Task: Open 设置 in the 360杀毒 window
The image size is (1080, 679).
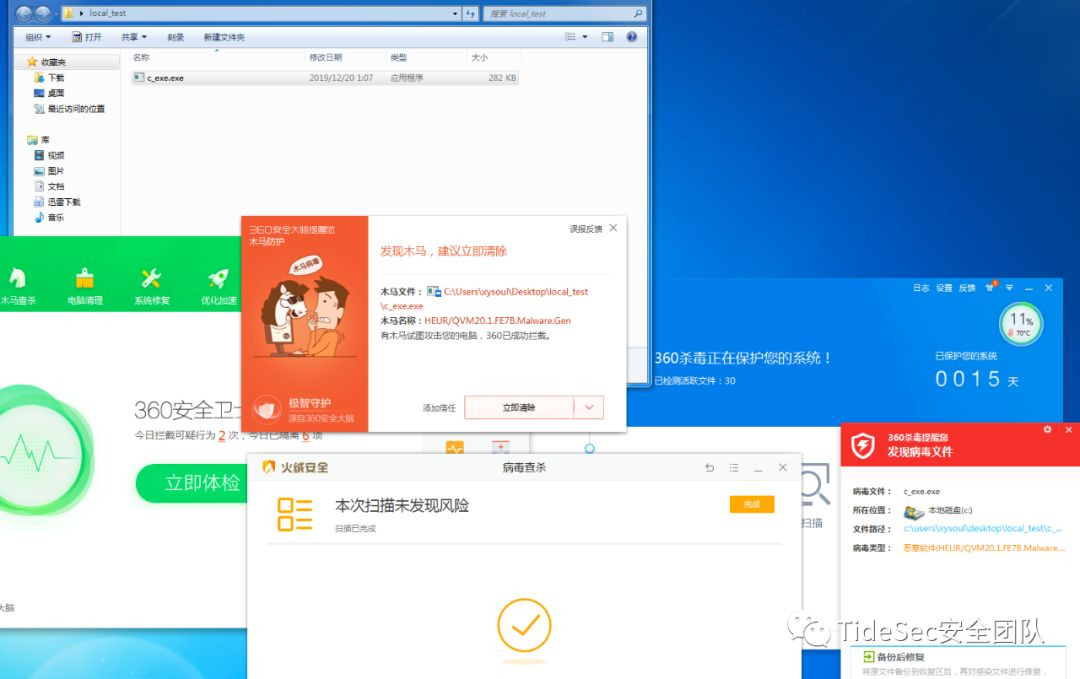Action: pos(944,288)
